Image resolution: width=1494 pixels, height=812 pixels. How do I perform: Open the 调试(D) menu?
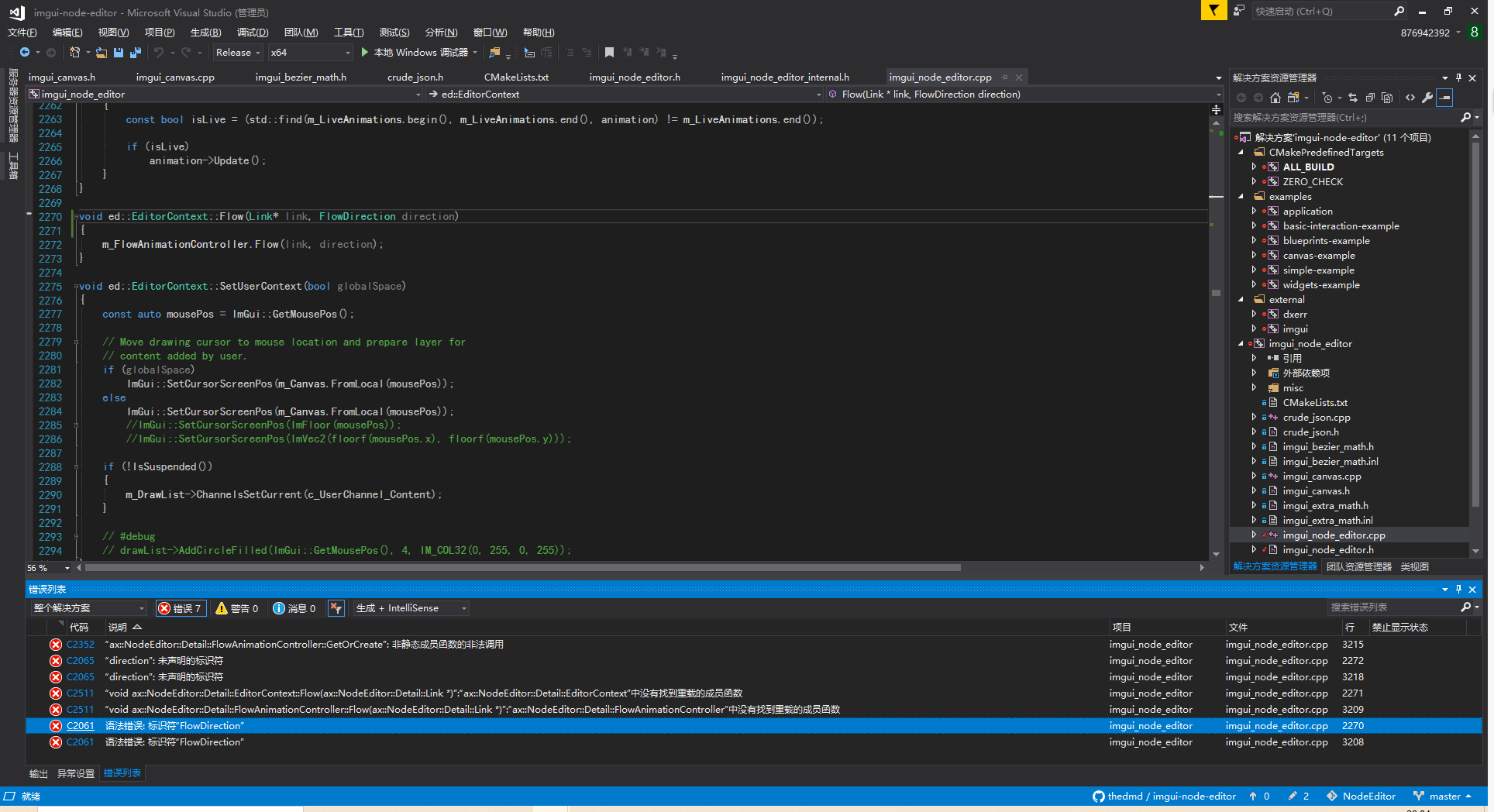pos(253,33)
